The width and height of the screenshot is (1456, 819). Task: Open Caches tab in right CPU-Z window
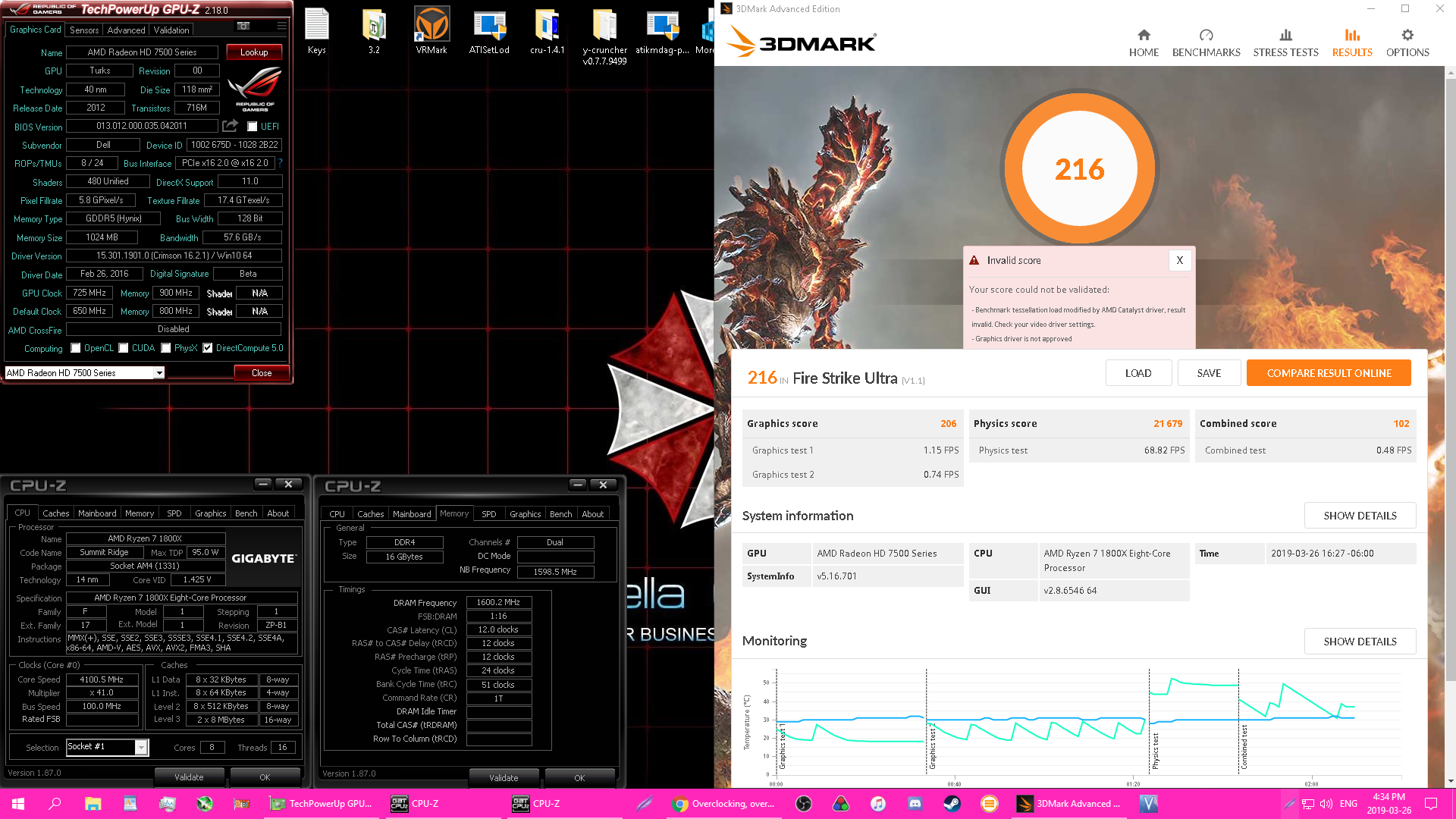[x=370, y=514]
